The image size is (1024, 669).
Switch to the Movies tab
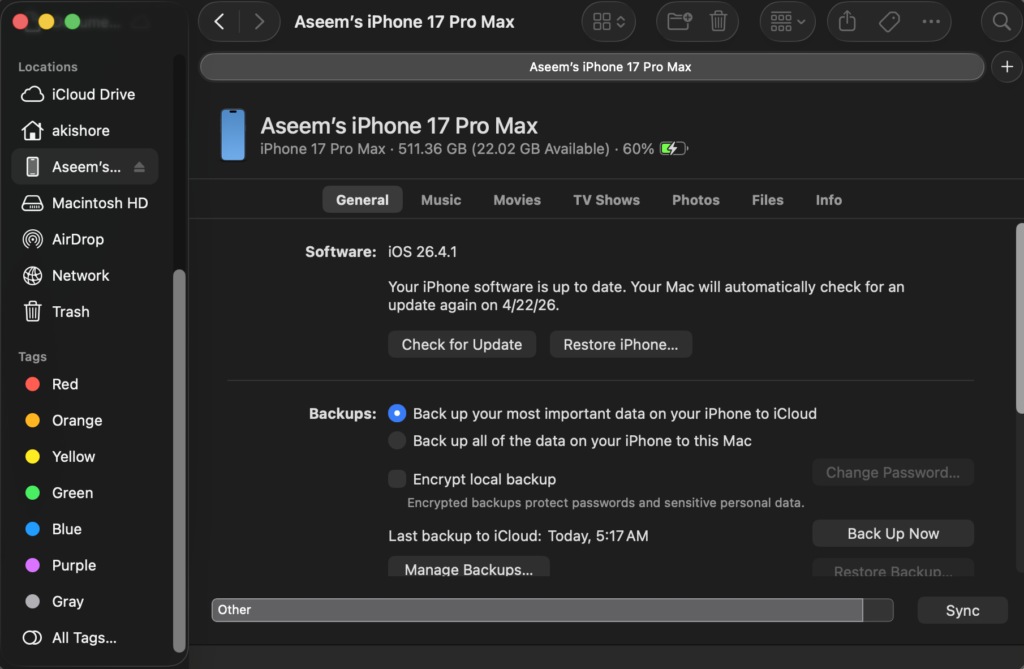pos(517,200)
